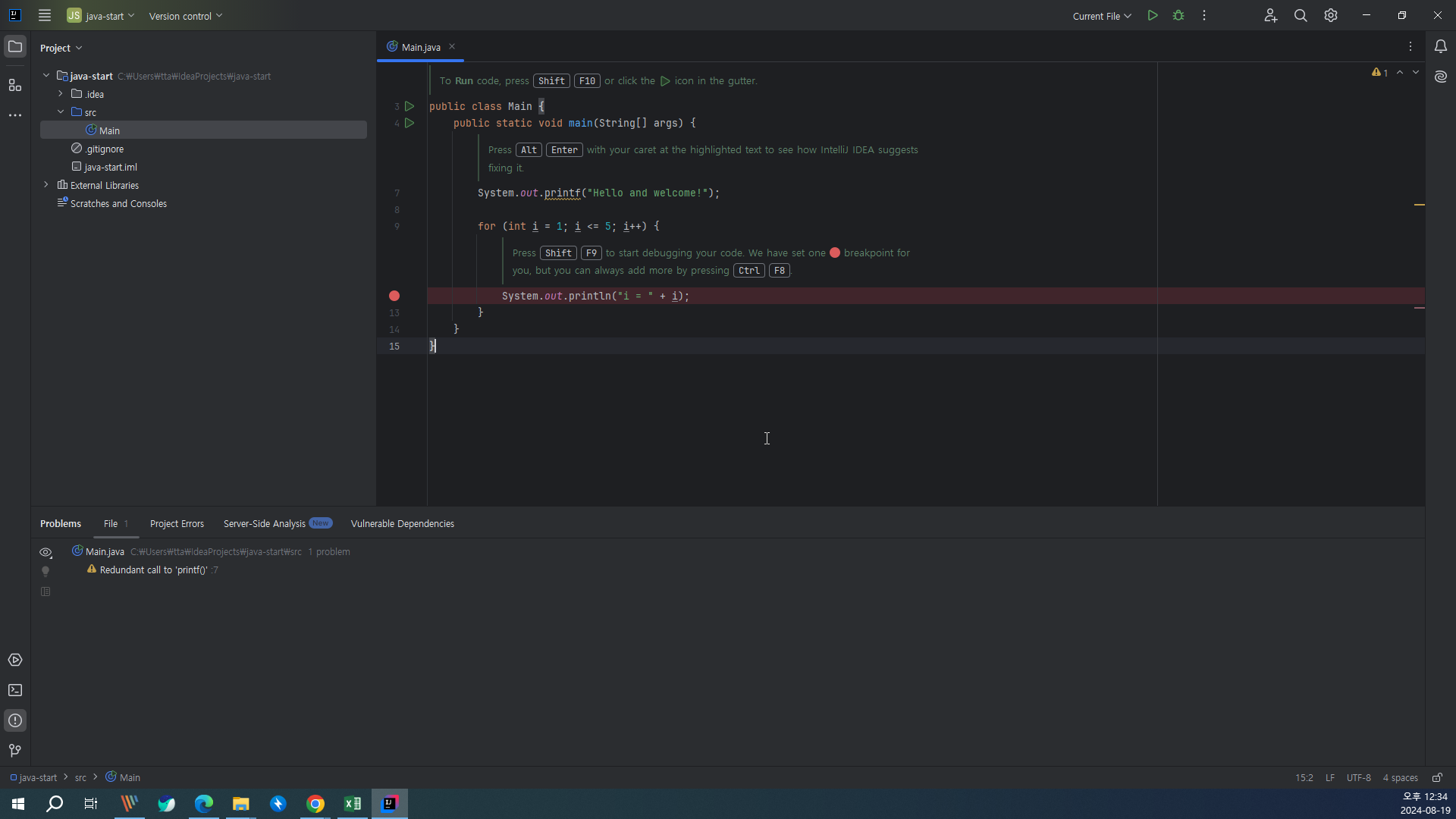Click the Debug bug icon
Viewport: 1456px width, 819px height.
(x=1178, y=15)
